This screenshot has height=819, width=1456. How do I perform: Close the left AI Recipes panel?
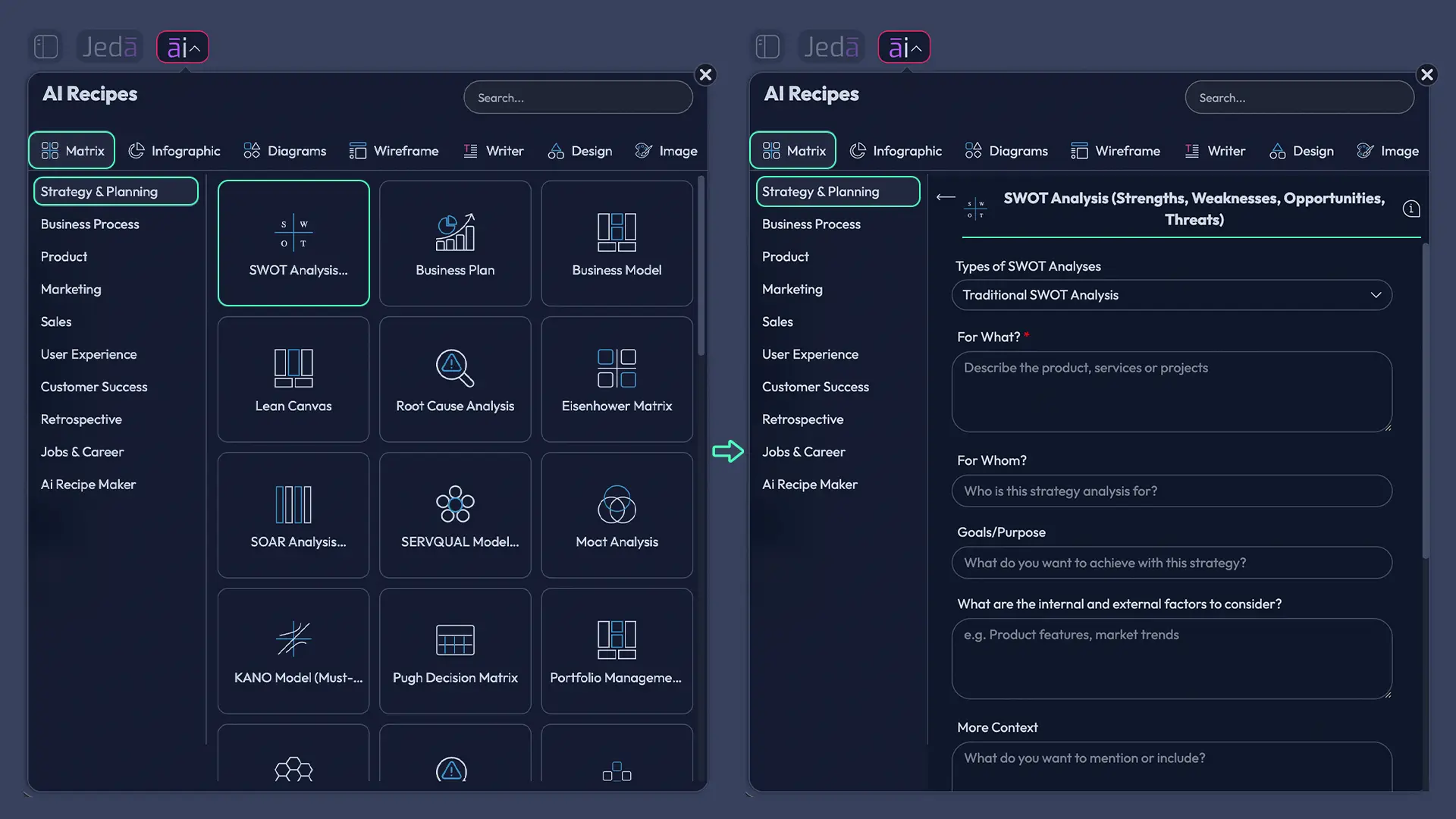[x=705, y=74]
